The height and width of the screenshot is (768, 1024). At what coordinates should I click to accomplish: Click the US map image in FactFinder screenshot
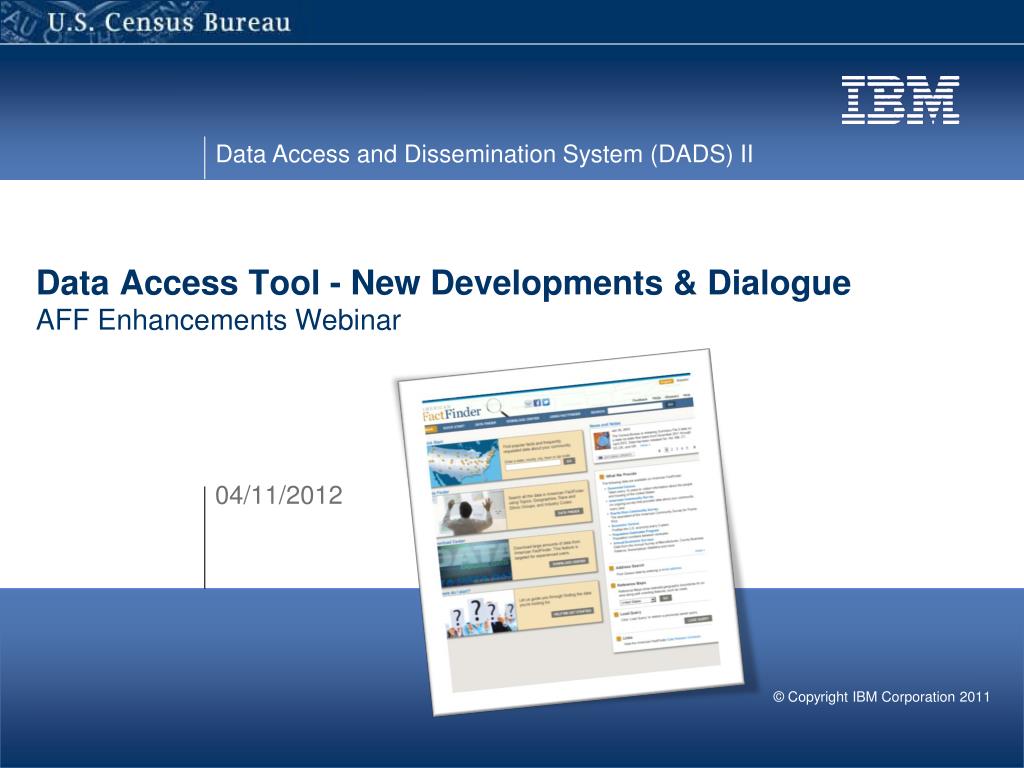click(464, 461)
